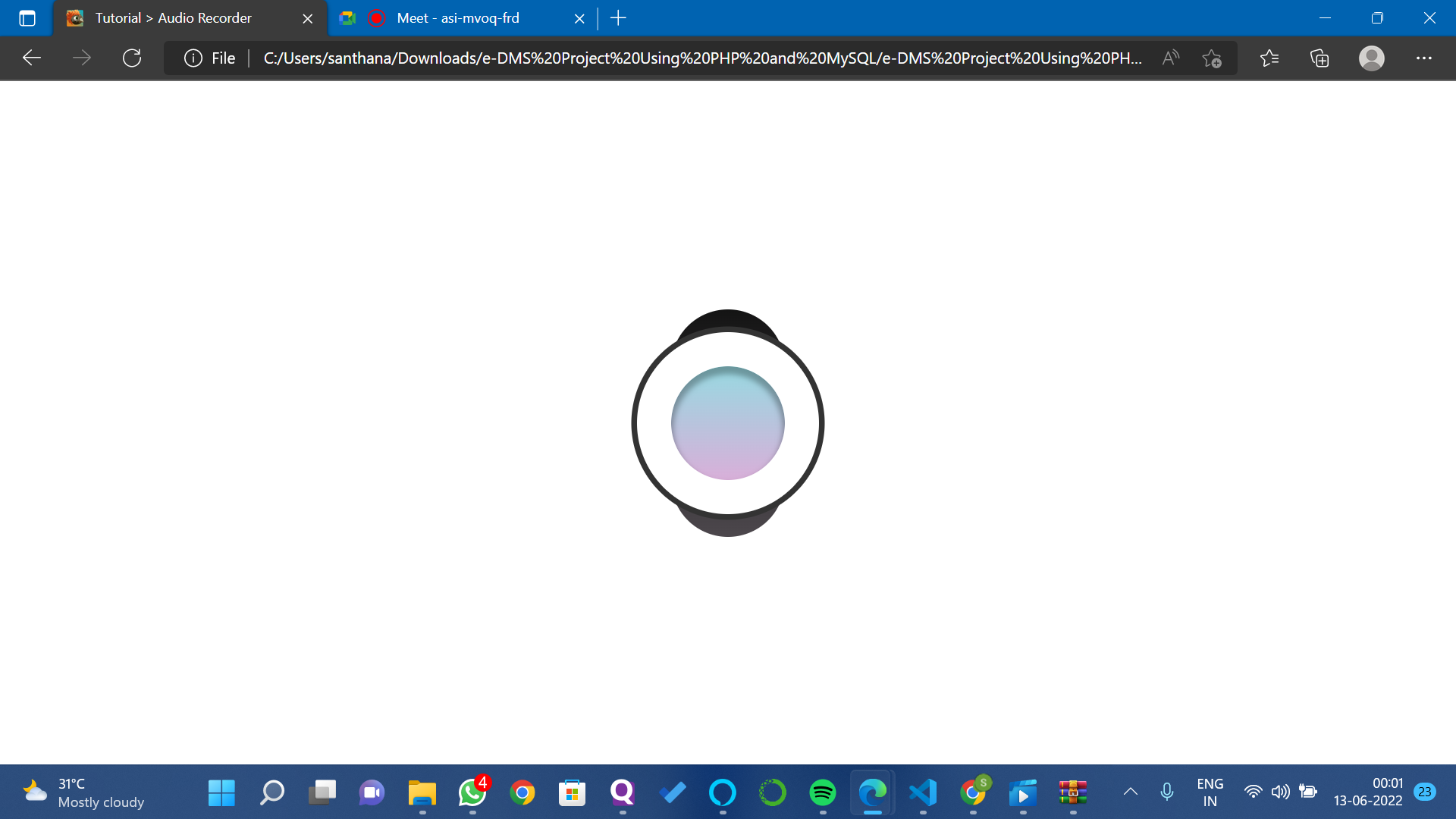Open the Collections panel

(1319, 58)
